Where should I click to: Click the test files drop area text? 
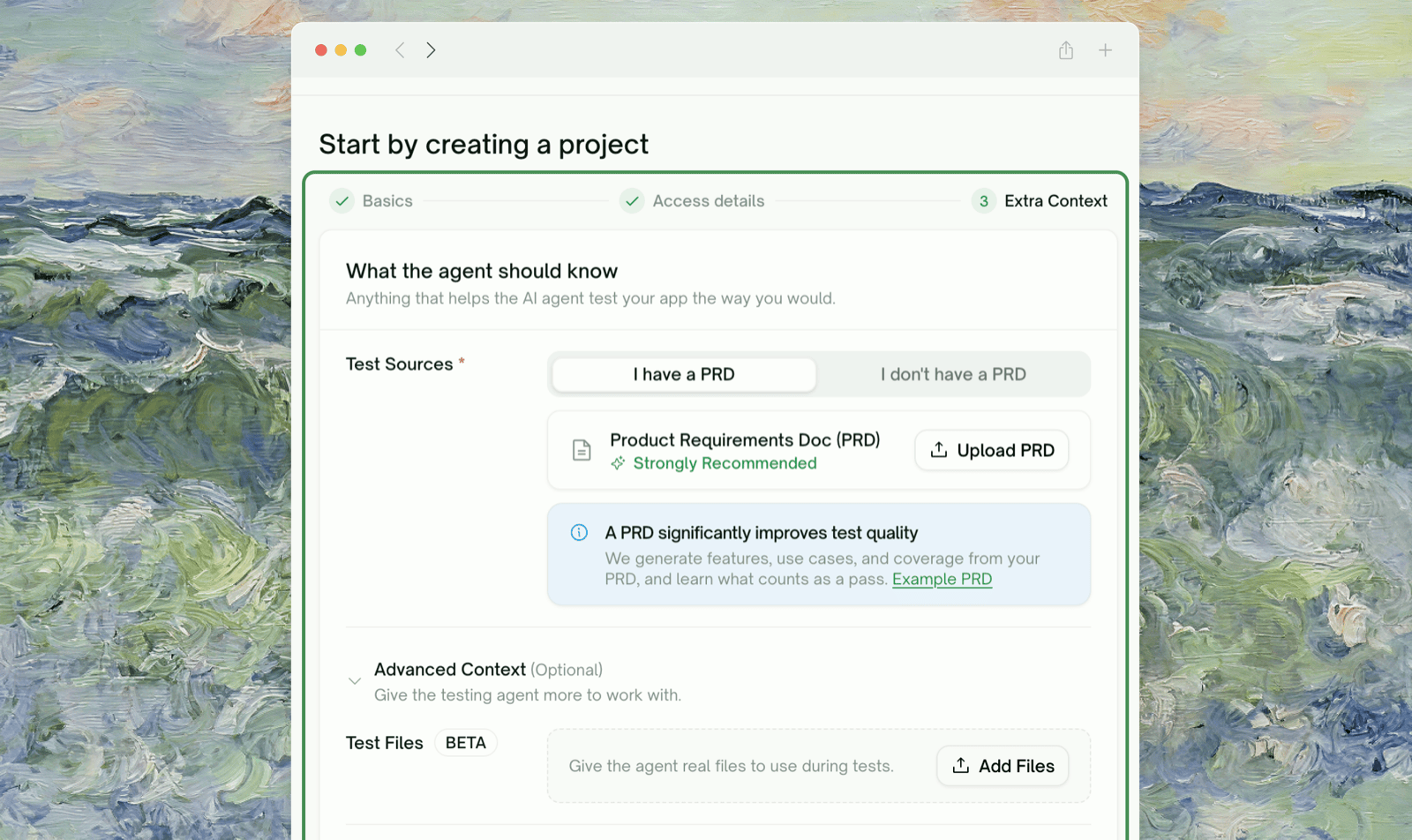pyautogui.click(x=731, y=766)
